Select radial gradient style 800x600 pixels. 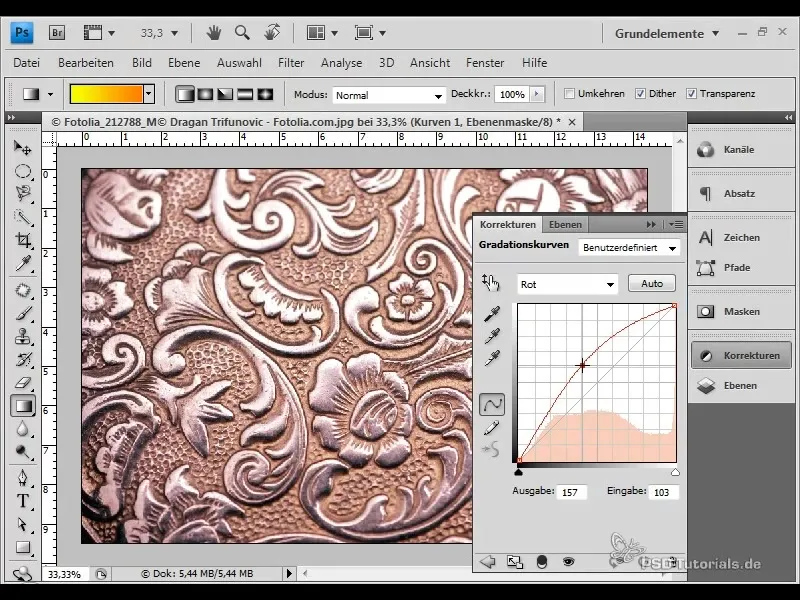pos(205,94)
